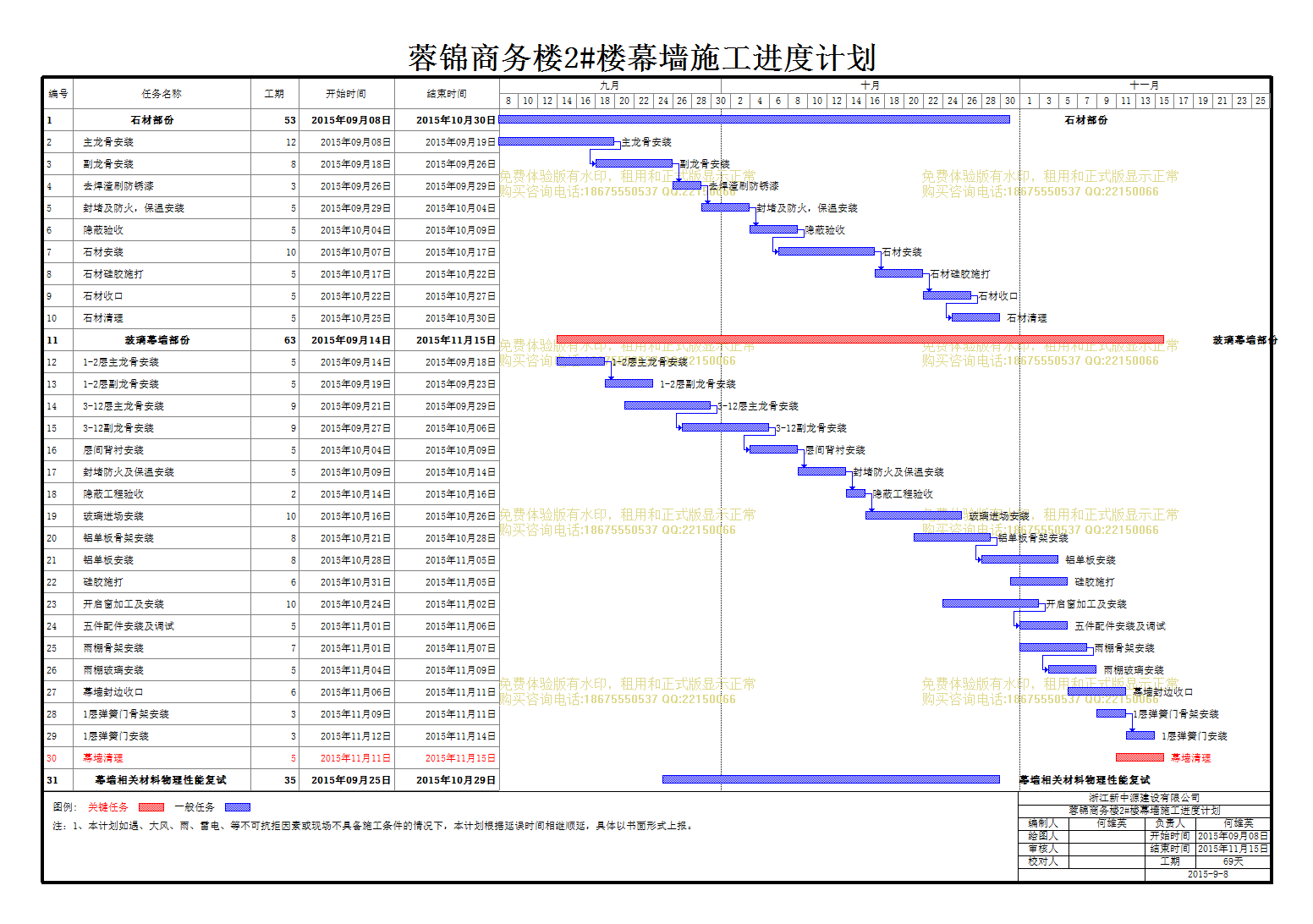Select the Gantt bar for 石材安装
The height and width of the screenshot is (924, 1313).
coord(827,251)
